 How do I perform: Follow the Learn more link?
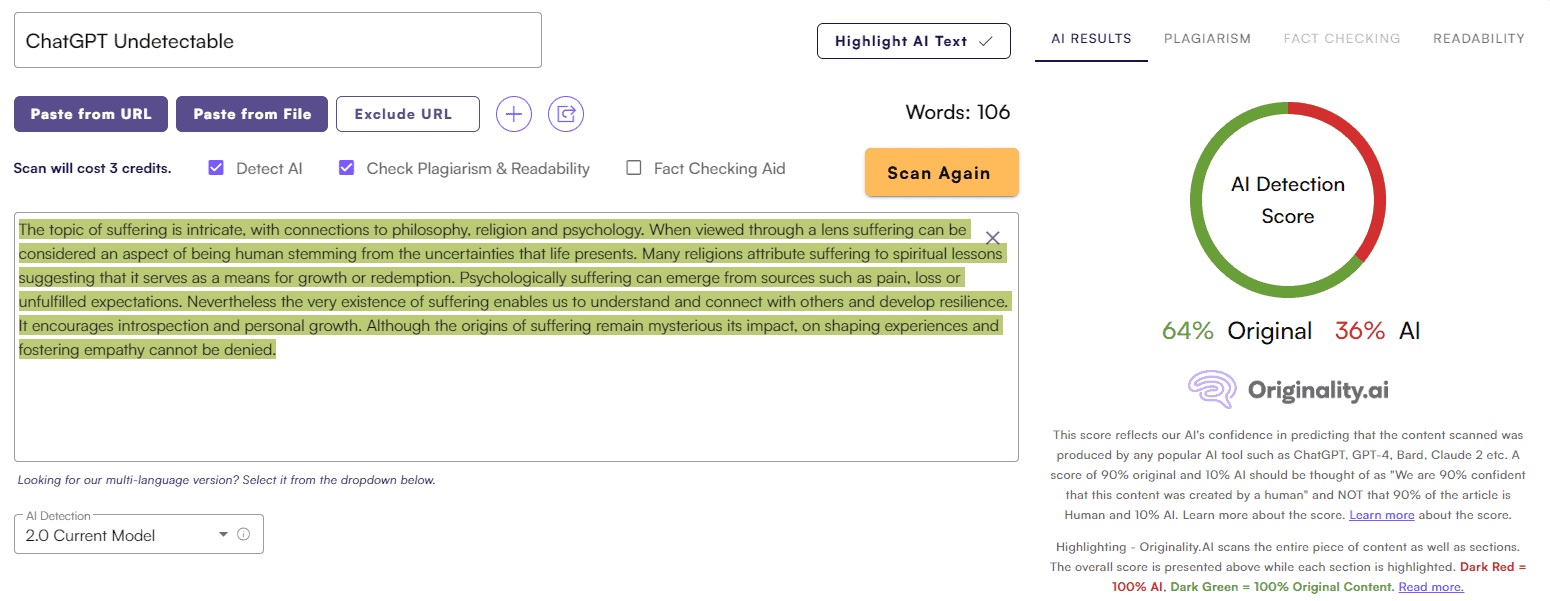pyautogui.click(x=1382, y=515)
